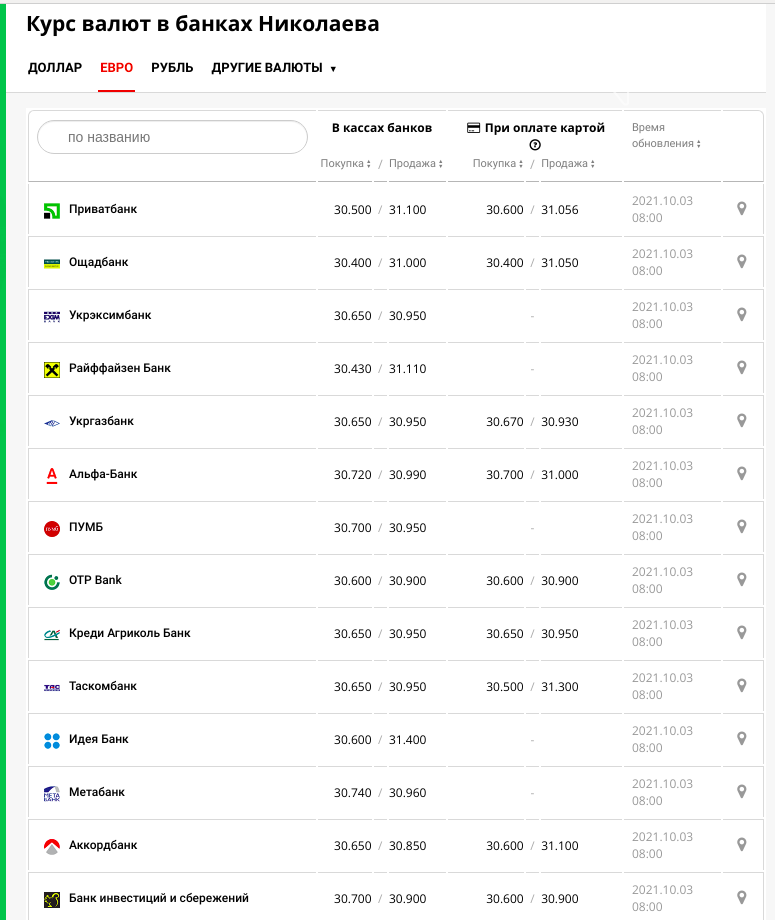The width and height of the screenshot is (775, 920).
Task: Click the Укргазбанк logo icon
Action: pyautogui.click(x=52, y=422)
